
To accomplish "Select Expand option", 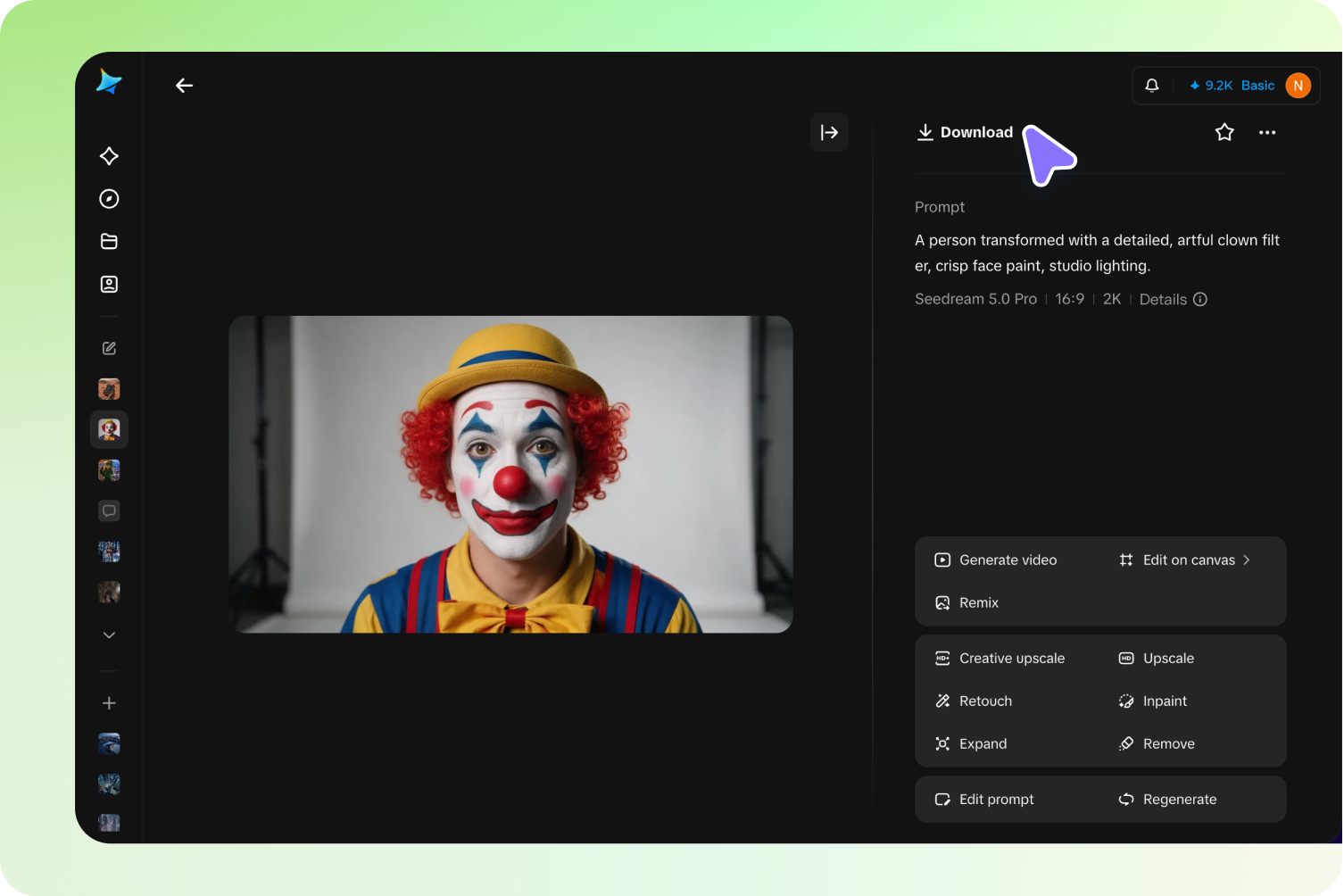I will [971, 744].
